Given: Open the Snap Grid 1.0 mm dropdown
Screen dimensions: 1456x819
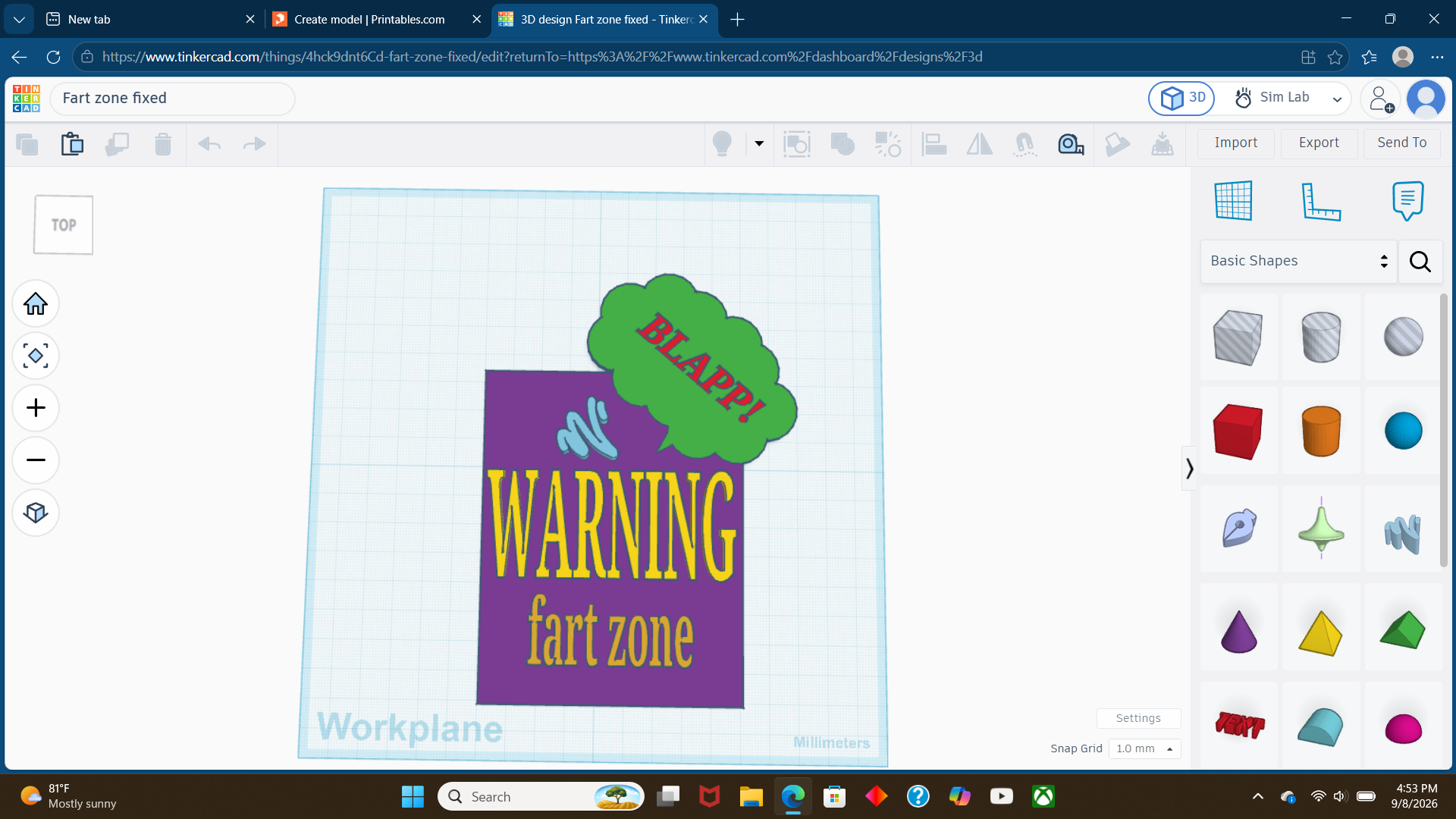Looking at the screenshot, I should (1144, 748).
